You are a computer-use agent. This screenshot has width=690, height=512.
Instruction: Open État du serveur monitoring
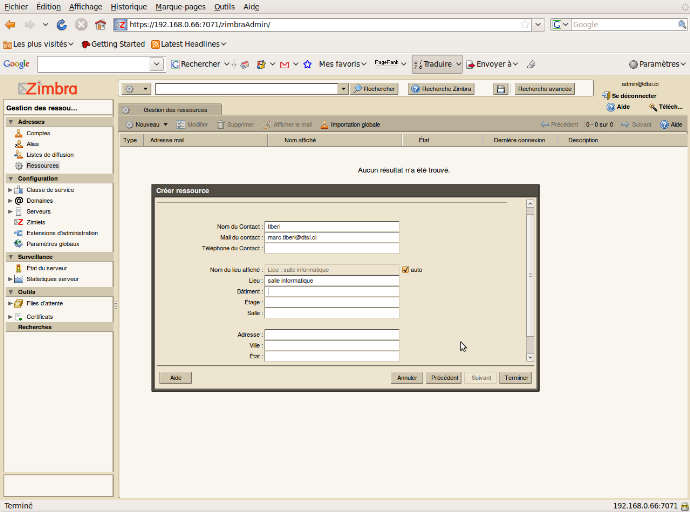click(45, 268)
